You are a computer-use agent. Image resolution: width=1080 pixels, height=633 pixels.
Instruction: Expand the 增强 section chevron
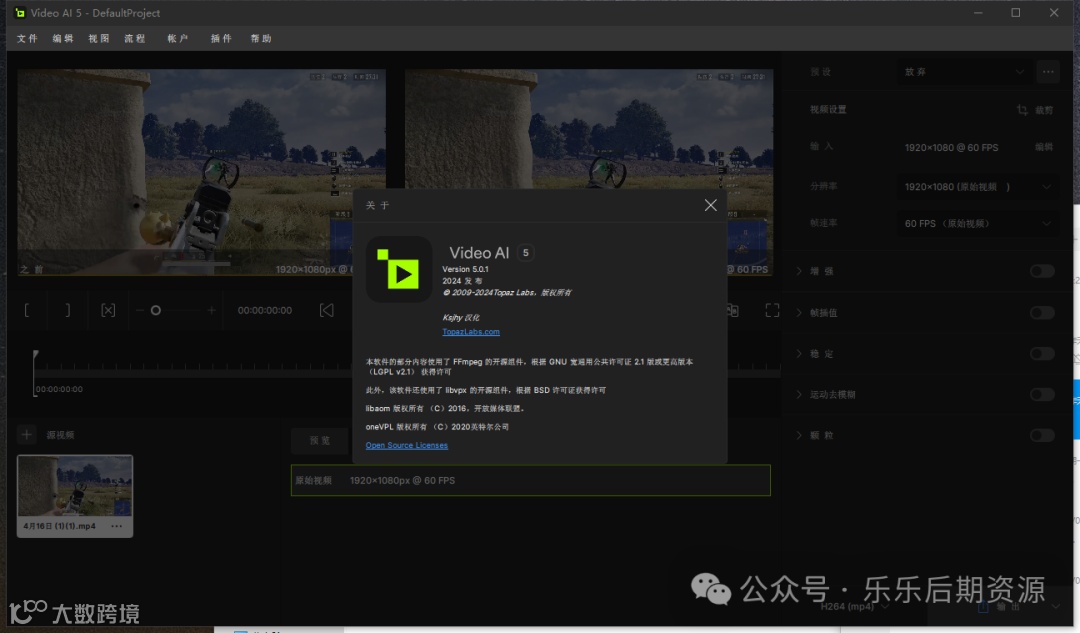coord(799,271)
